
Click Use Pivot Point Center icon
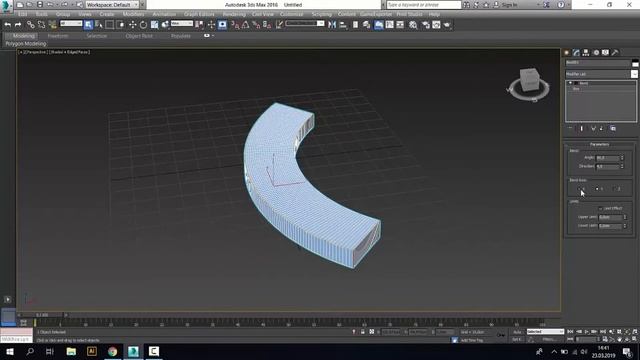[199, 25]
